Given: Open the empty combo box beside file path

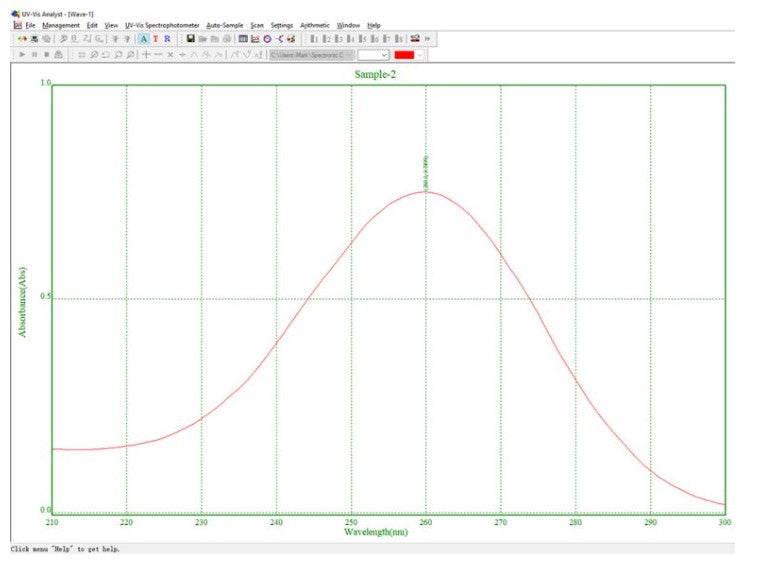Looking at the screenshot, I should pyautogui.click(x=373, y=55).
